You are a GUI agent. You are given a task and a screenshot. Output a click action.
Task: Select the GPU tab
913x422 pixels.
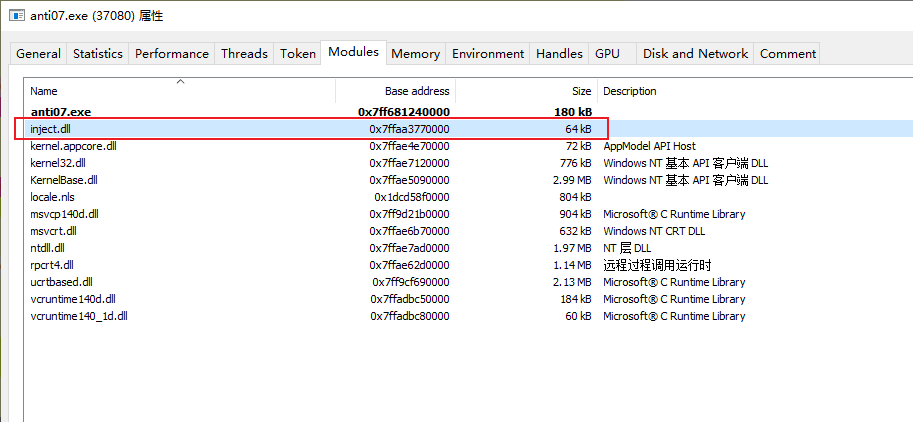click(x=607, y=54)
